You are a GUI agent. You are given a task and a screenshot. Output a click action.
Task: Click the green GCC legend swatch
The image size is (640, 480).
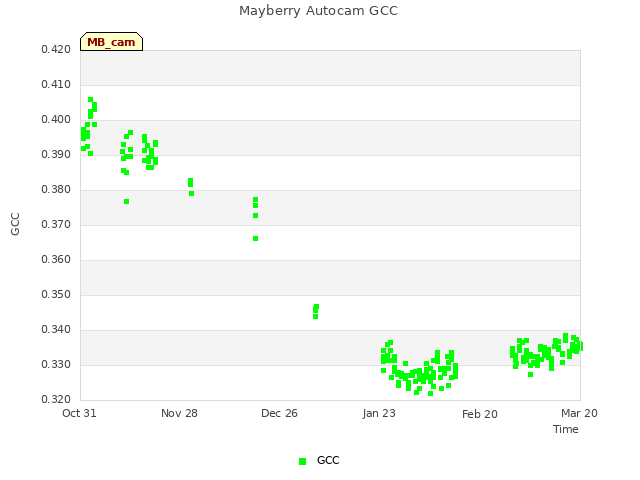(x=302, y=461)
